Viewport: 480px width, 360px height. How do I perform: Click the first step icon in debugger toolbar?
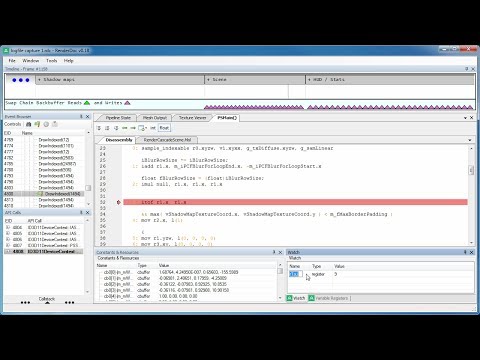point(99,128)
